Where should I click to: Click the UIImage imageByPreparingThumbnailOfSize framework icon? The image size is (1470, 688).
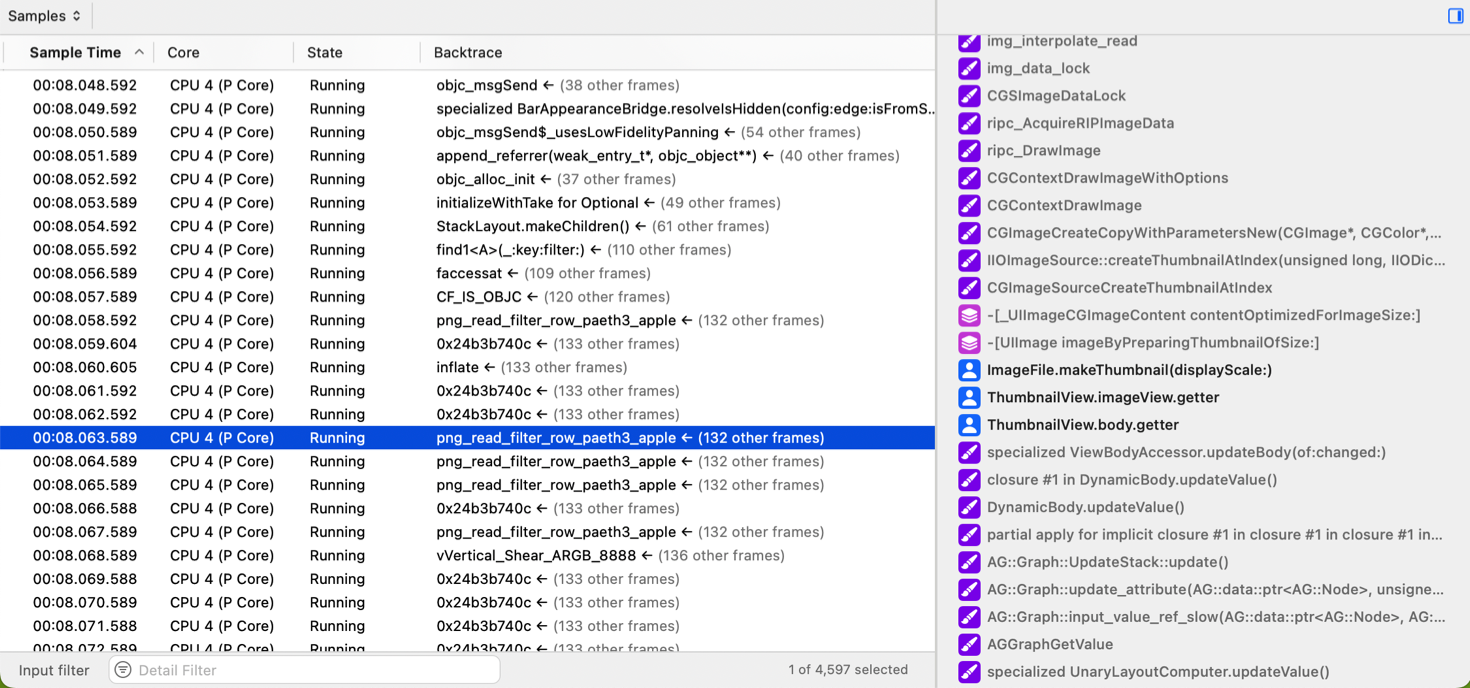pos(969,342)
